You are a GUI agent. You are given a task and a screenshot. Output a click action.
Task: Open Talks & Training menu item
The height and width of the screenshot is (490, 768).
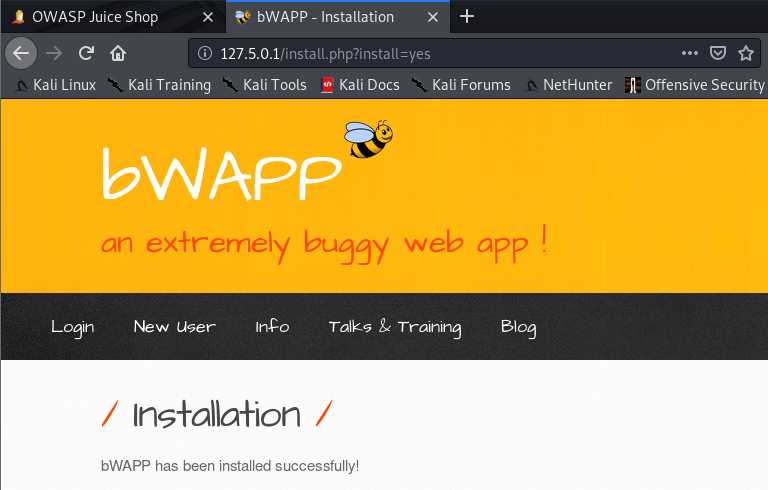395,327
